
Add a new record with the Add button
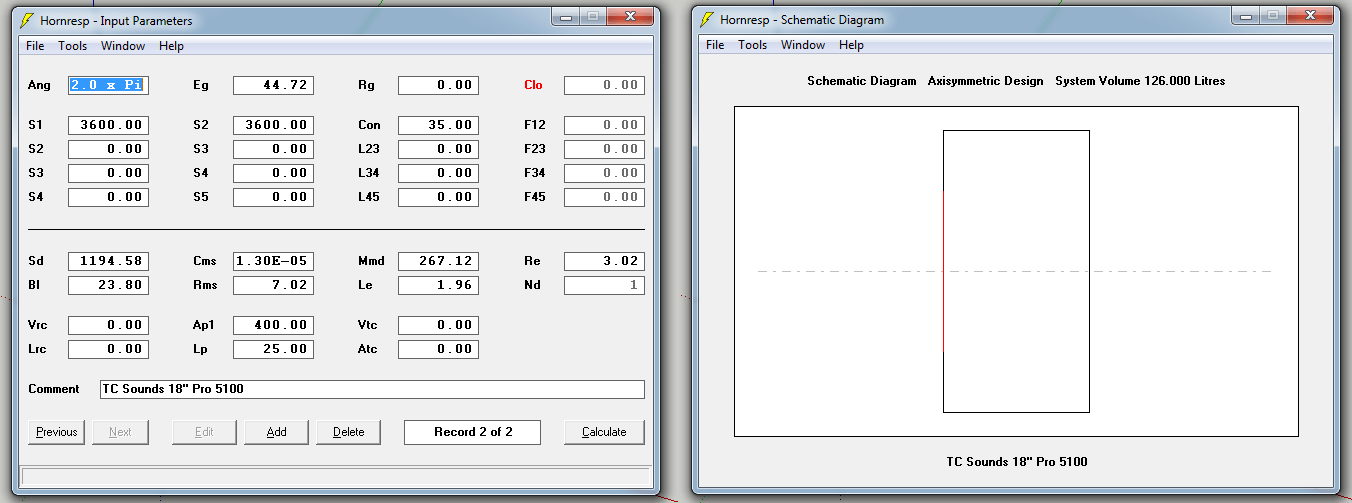point(277,432)
